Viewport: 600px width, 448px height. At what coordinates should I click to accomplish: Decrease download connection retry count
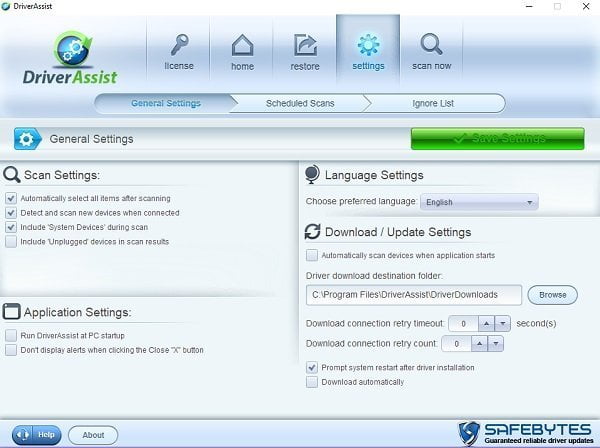496,344
